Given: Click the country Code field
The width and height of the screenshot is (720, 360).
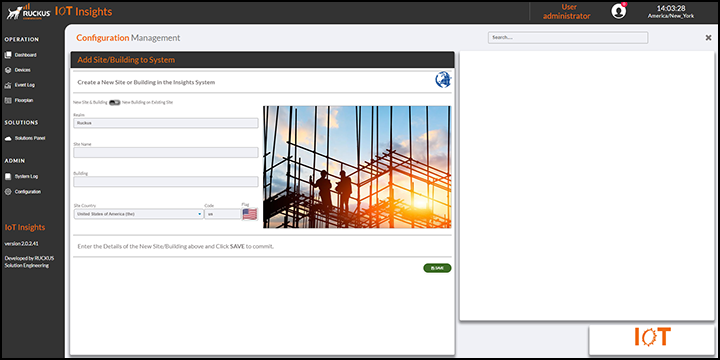Looking at the screenshot, I should (x=223, y=214).
